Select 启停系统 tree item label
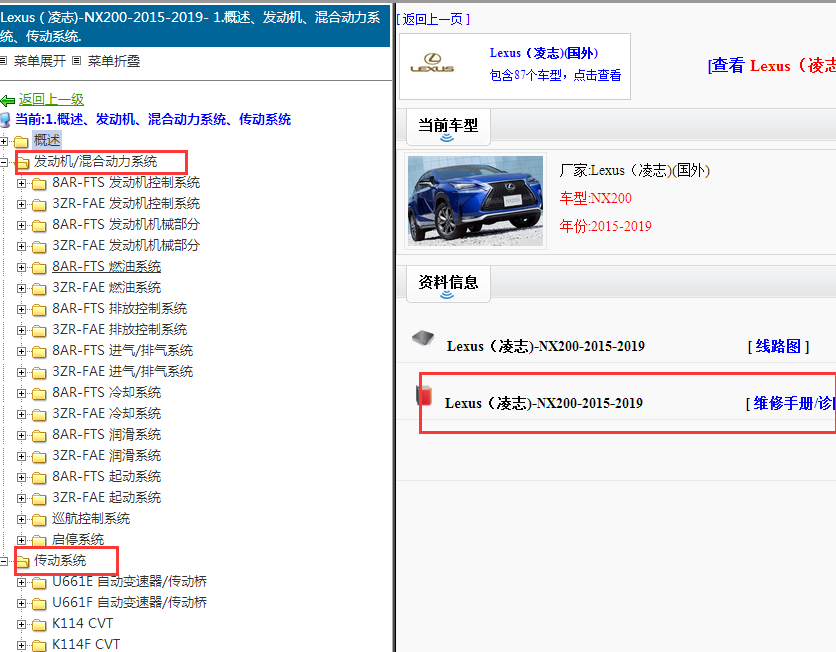Image resolution: width=836 pixels, height=652 pixels. tap(78, 540)
